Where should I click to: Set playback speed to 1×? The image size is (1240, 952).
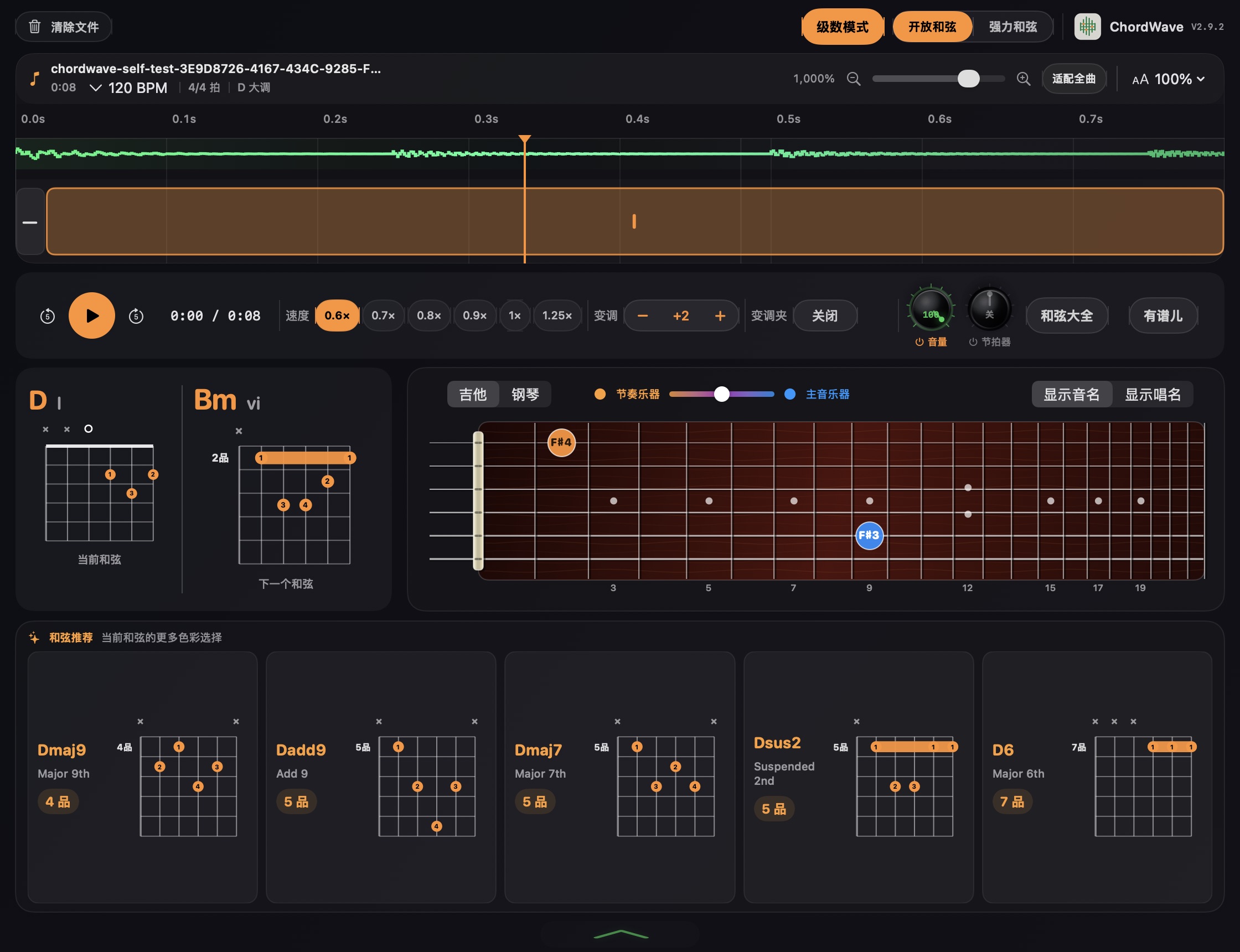pyautogui.click(x=515, y=315)
